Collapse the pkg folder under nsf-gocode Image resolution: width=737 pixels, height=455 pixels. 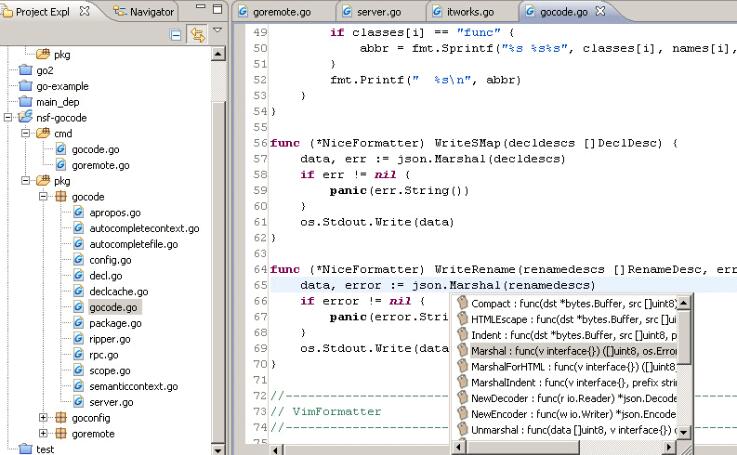click(26, 180)
